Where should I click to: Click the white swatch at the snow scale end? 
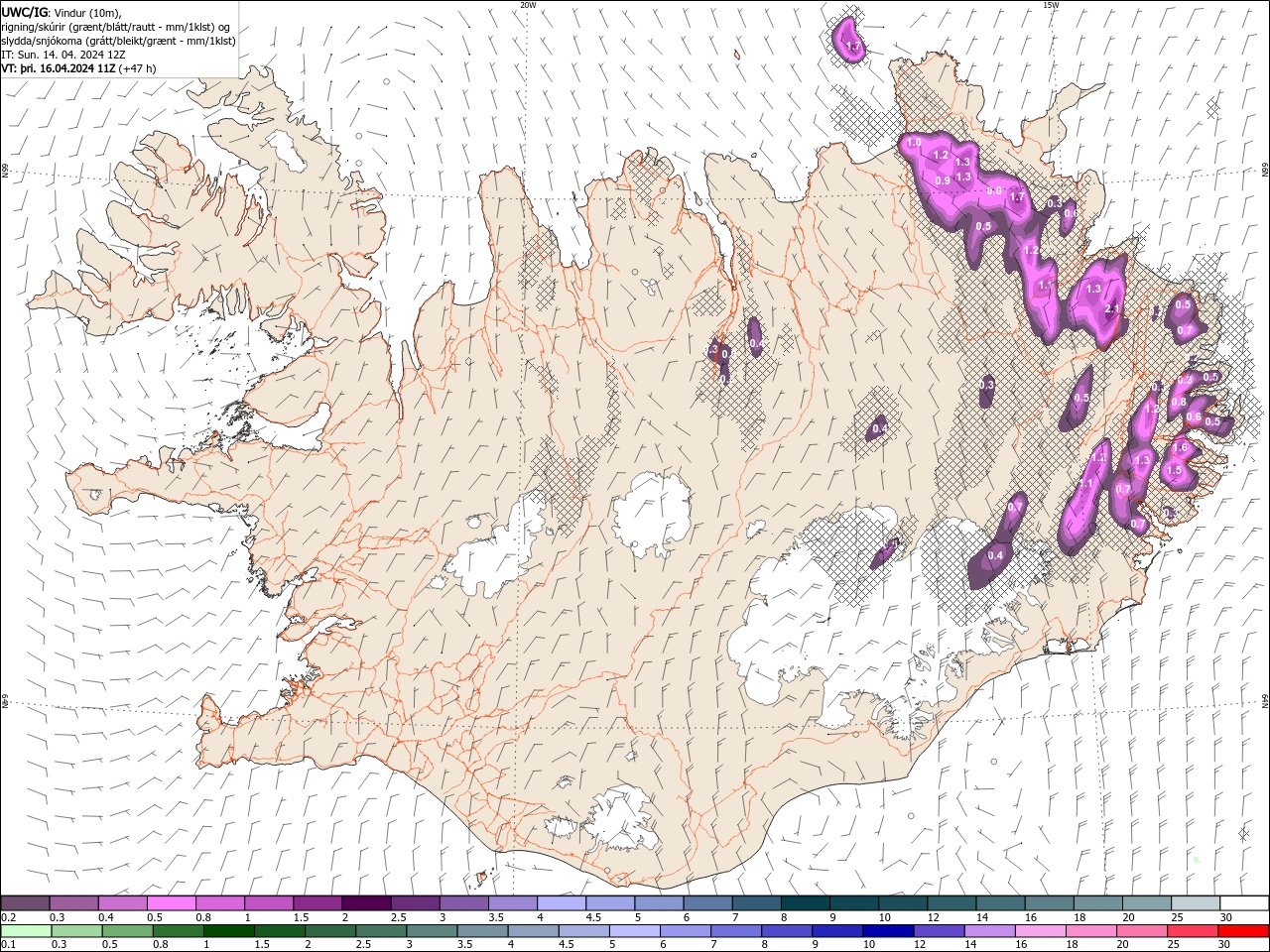click(x=1244, y=903)
